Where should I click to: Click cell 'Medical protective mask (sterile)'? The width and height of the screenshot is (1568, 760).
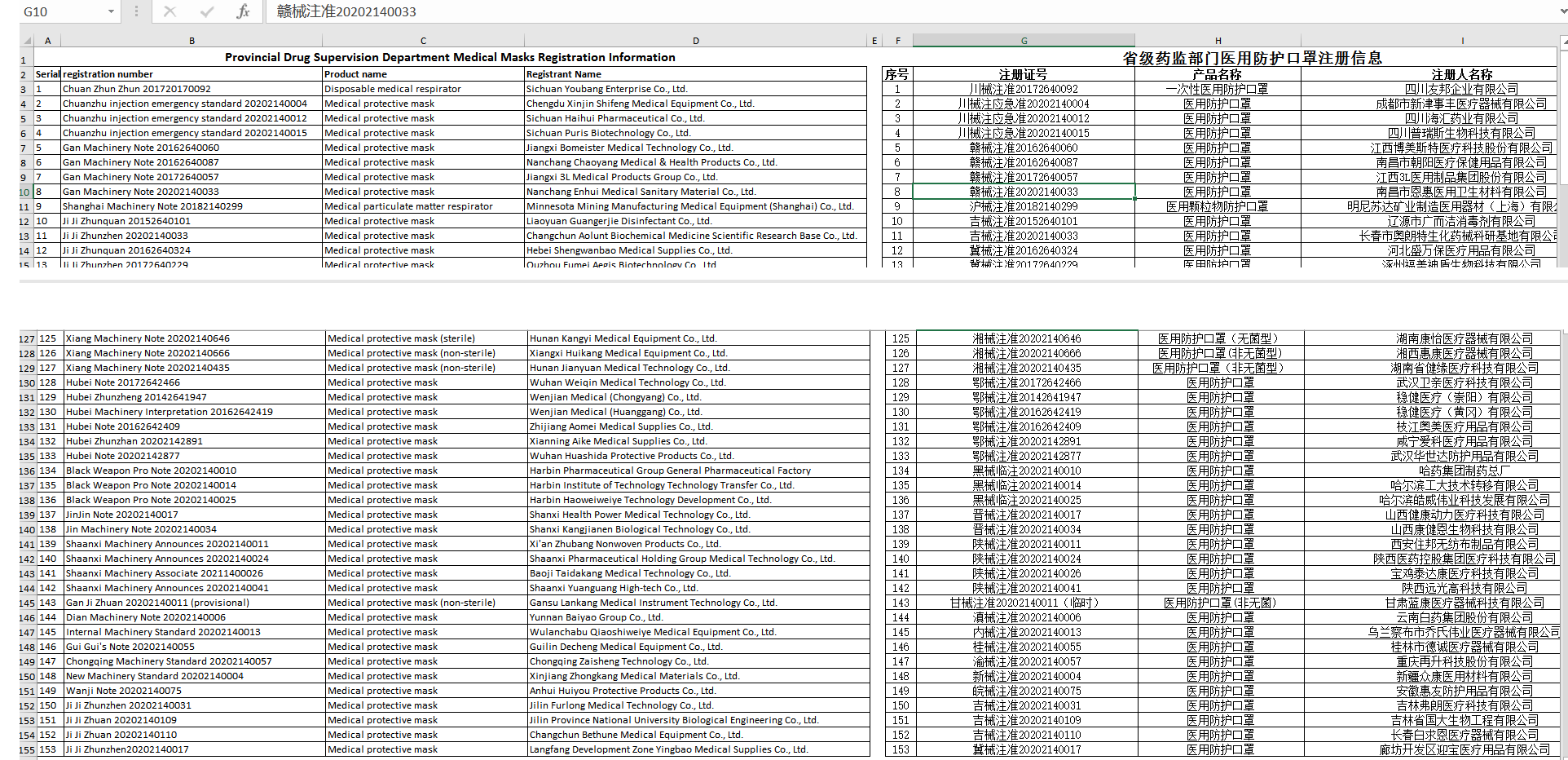pyautogui.click(x=426, y=338)
